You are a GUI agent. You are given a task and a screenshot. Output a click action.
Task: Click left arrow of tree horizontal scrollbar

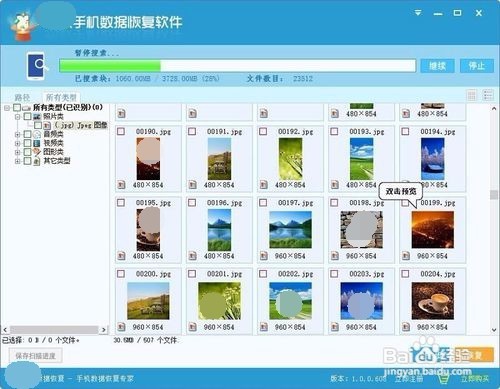click(5, 330)
